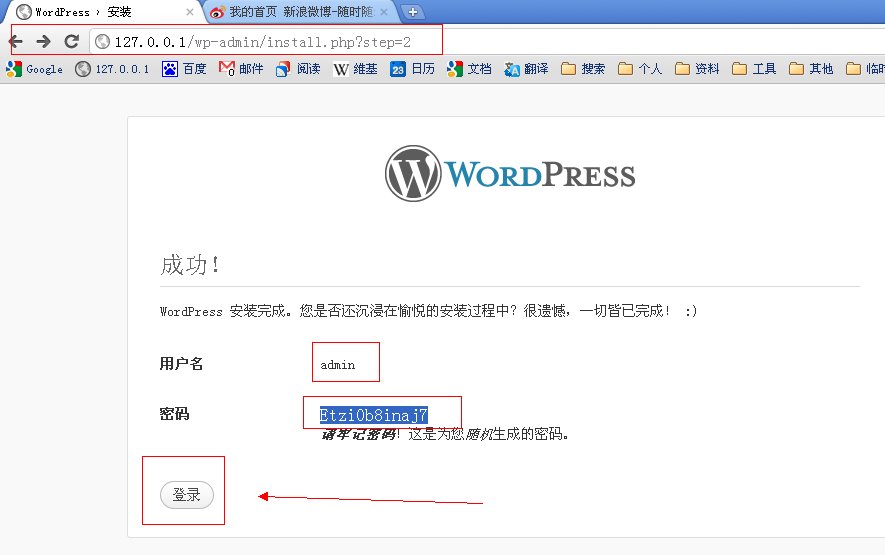
Task: Close the 新浪微博 tab
Action: pos(384,12)
